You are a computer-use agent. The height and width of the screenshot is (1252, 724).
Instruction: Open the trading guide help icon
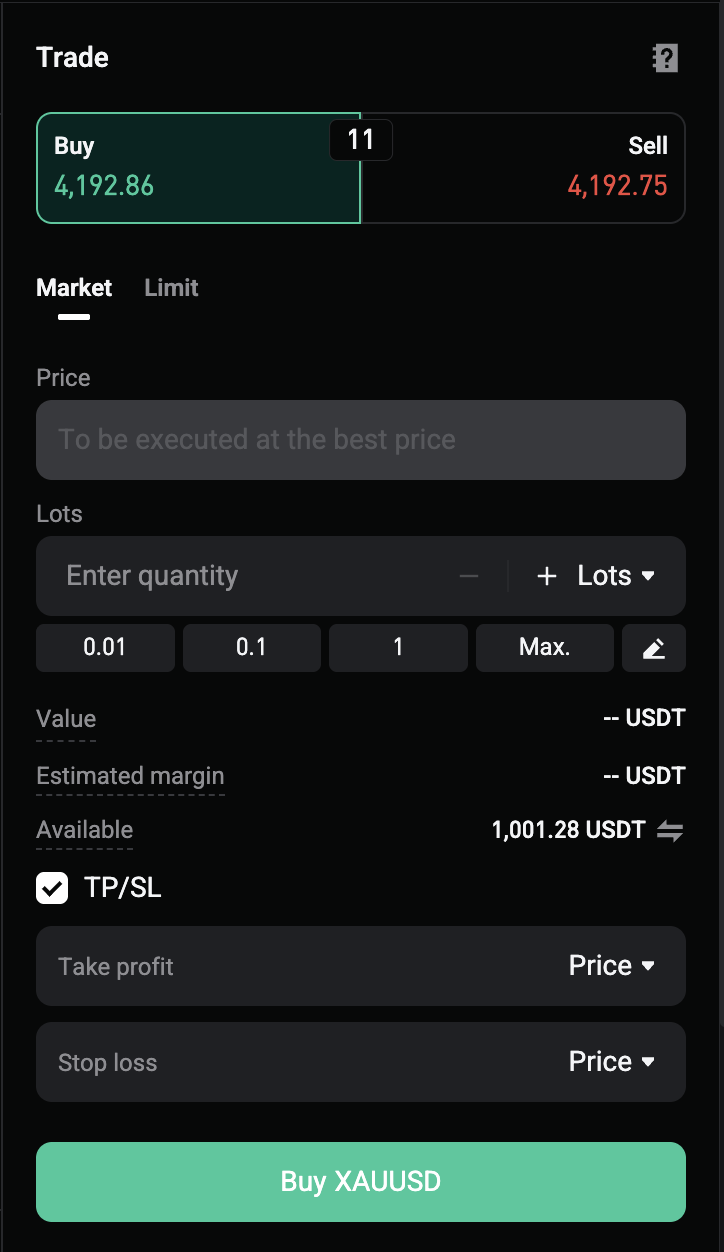point(665,58)
